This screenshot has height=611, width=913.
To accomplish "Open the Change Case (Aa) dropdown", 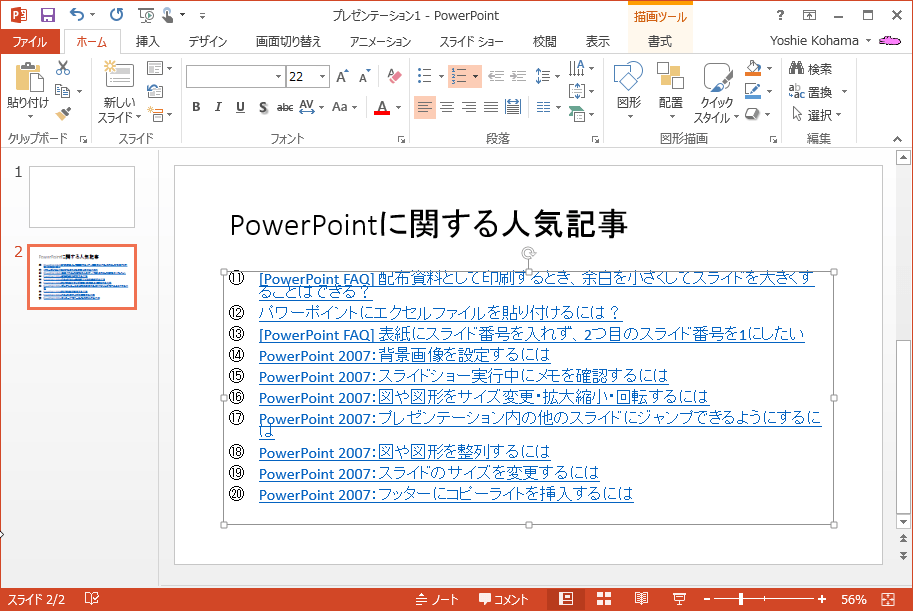I will point(343,107).
